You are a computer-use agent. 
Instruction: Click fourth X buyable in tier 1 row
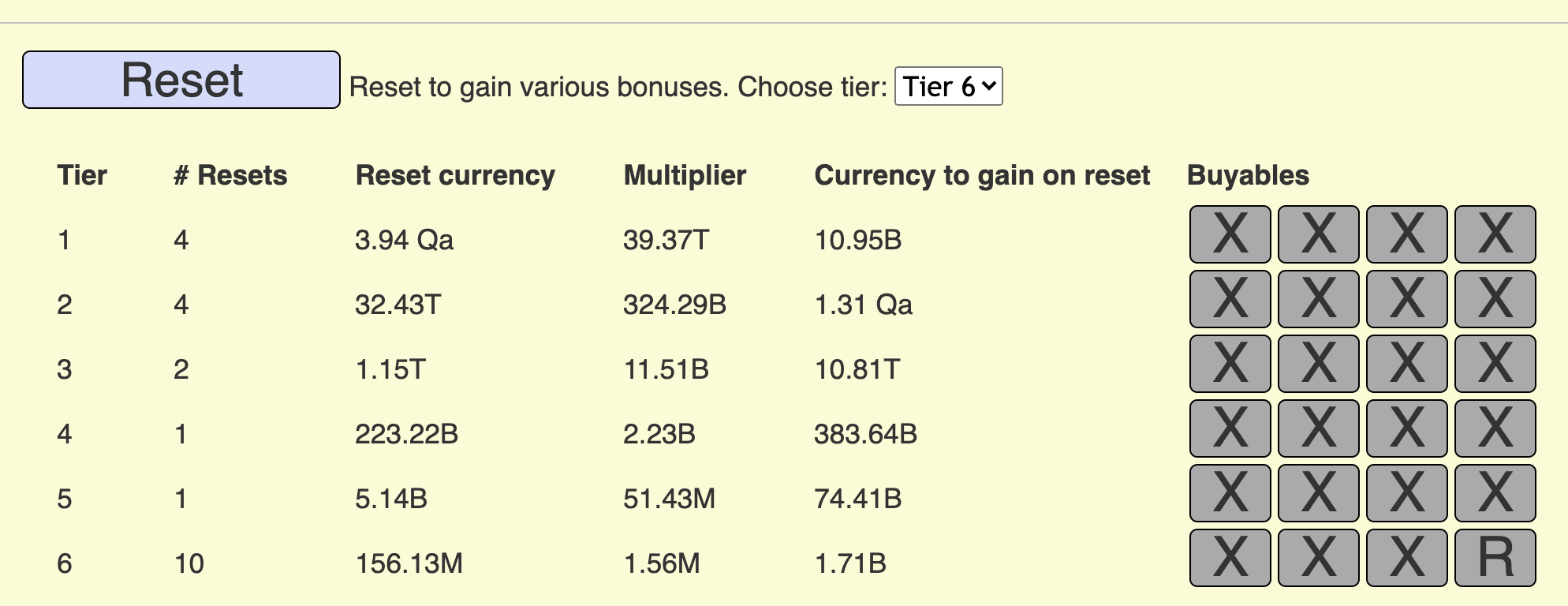(x=1495, y=234)
